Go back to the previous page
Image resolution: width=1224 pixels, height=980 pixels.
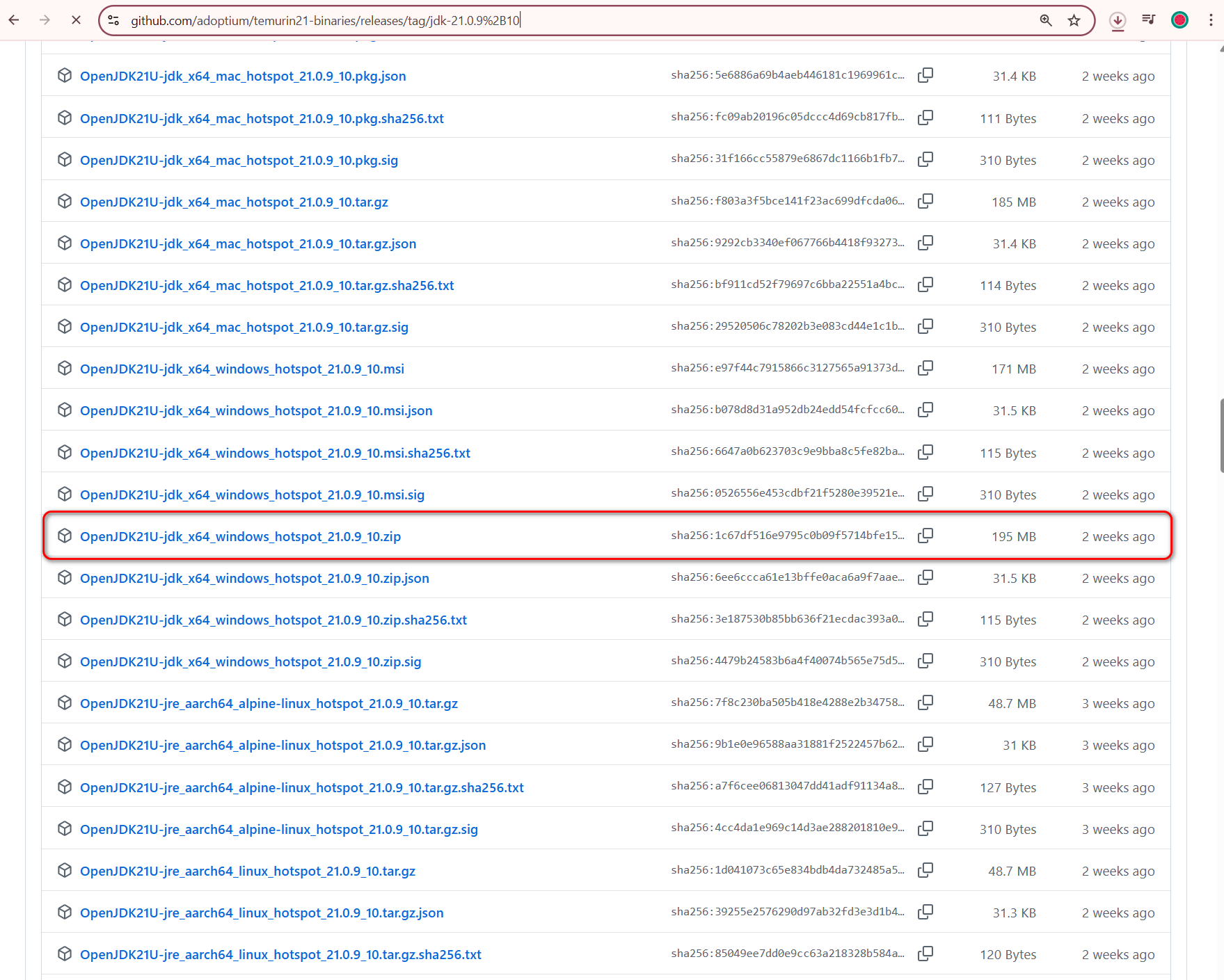point(14,20)
